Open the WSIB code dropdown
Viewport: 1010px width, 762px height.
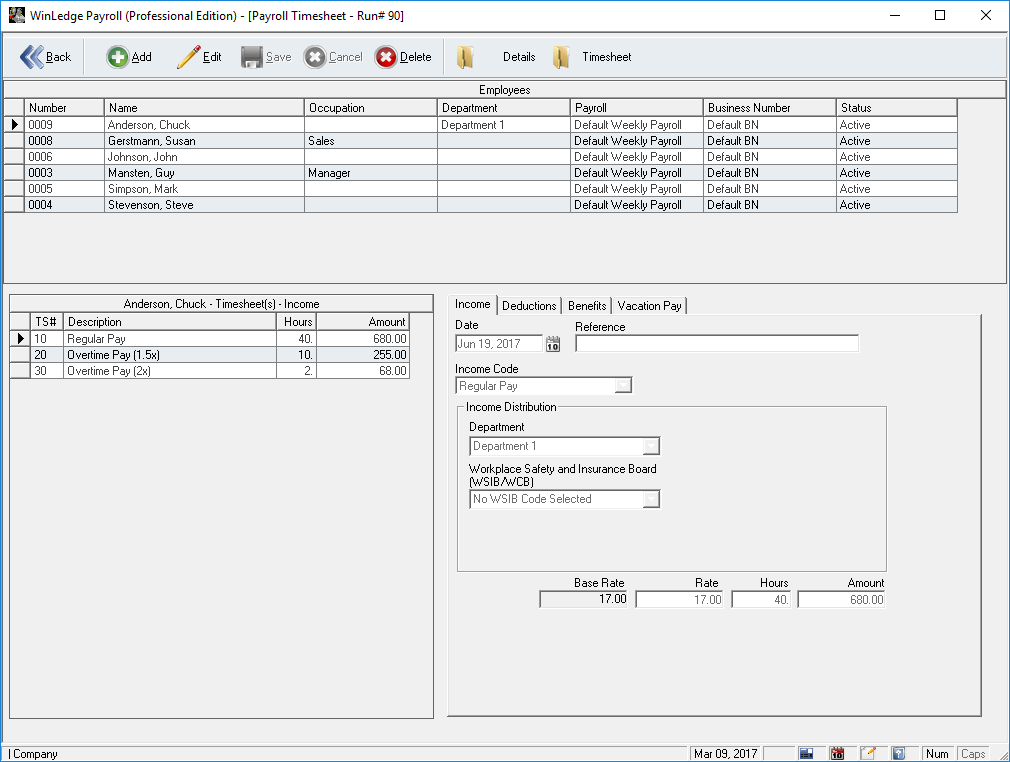(651, 499)
